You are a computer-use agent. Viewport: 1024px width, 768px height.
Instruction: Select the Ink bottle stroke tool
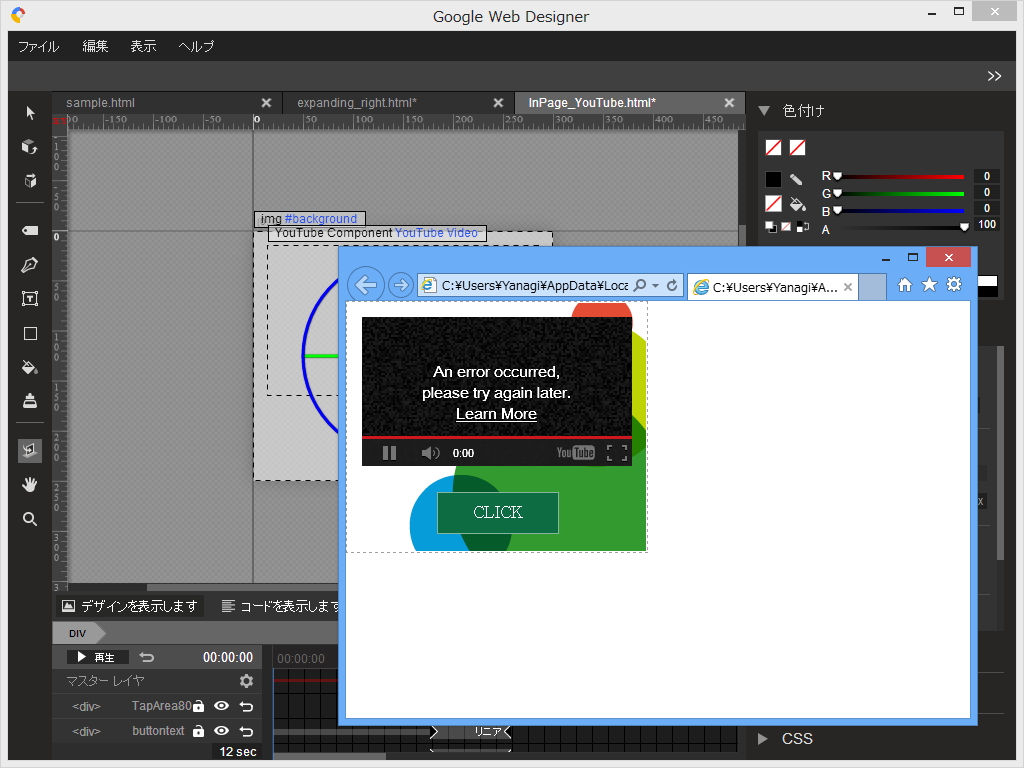(x=30, y=400)
